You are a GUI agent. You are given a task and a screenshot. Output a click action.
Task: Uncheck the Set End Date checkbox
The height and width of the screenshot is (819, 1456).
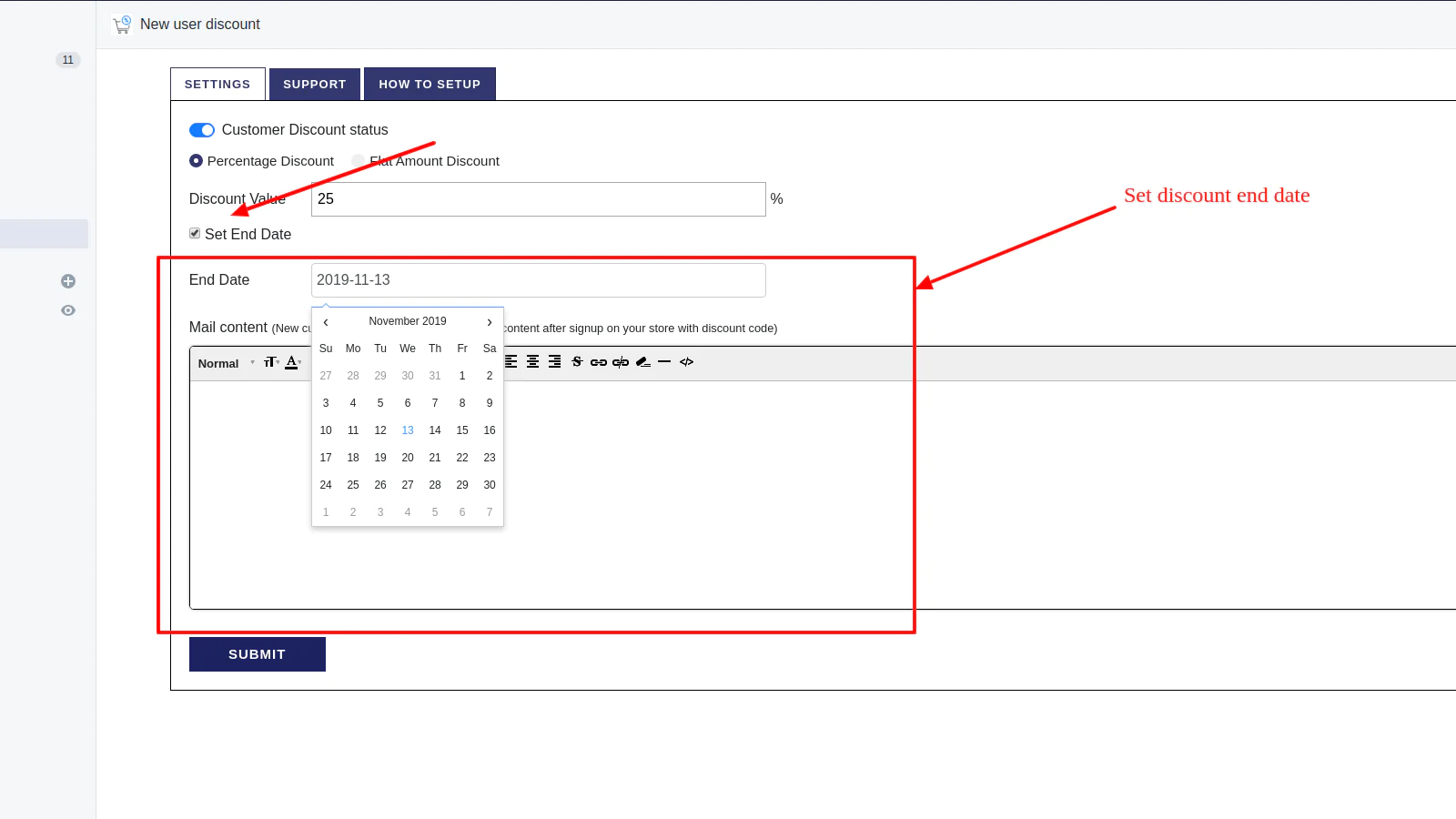click(x=195, y=234)
